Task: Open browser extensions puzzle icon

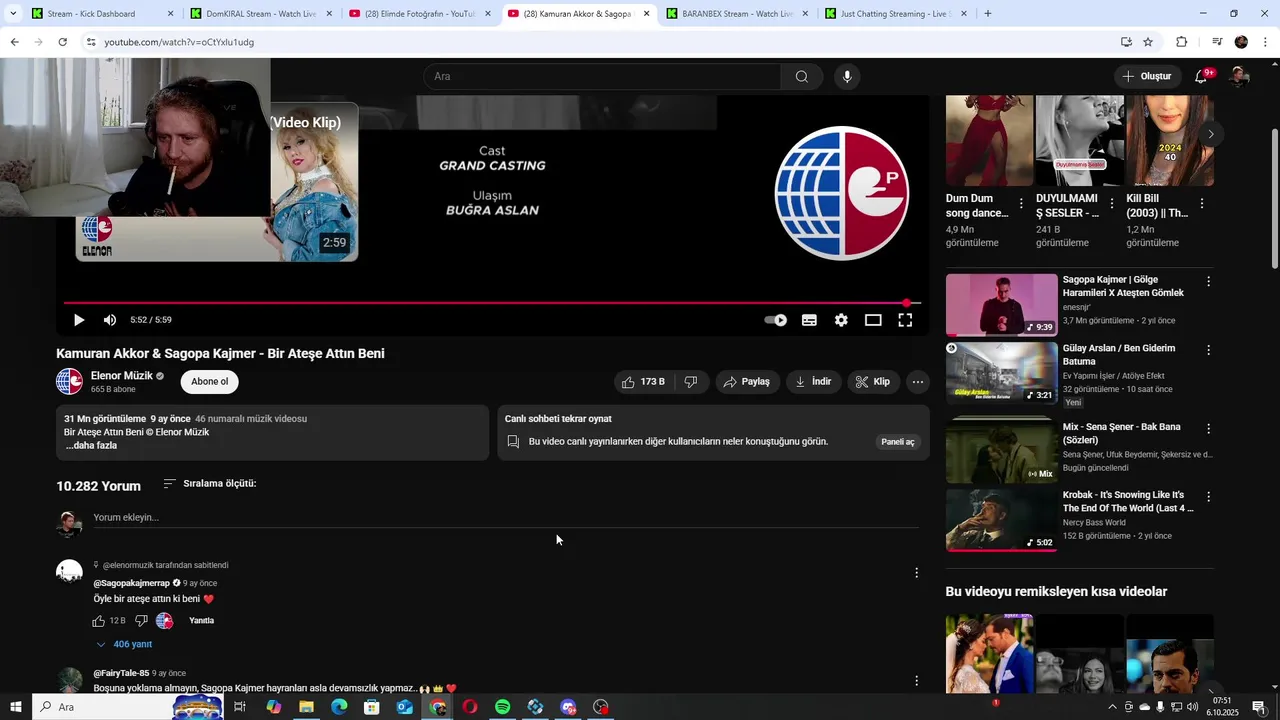Action: pos(1182,42)
